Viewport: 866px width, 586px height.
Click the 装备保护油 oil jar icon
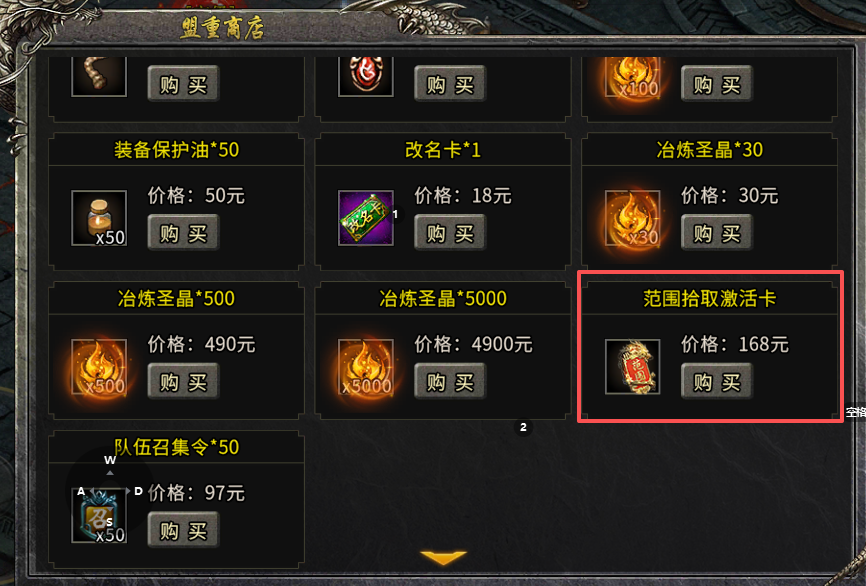(99, 218)
